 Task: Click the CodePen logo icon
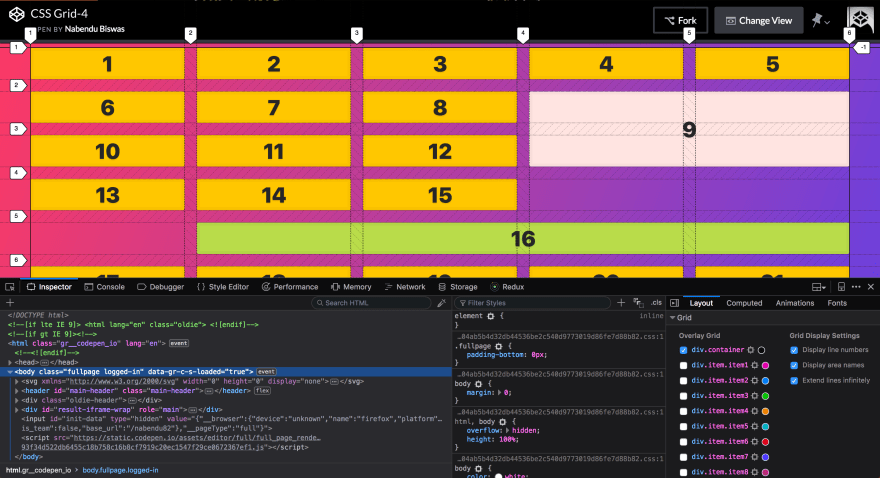pos(17,14)
